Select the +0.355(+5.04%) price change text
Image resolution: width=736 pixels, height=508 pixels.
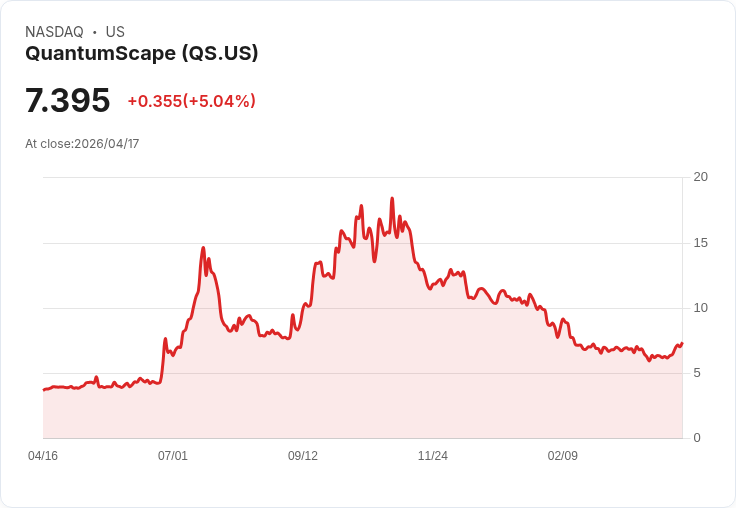(192, 101)
